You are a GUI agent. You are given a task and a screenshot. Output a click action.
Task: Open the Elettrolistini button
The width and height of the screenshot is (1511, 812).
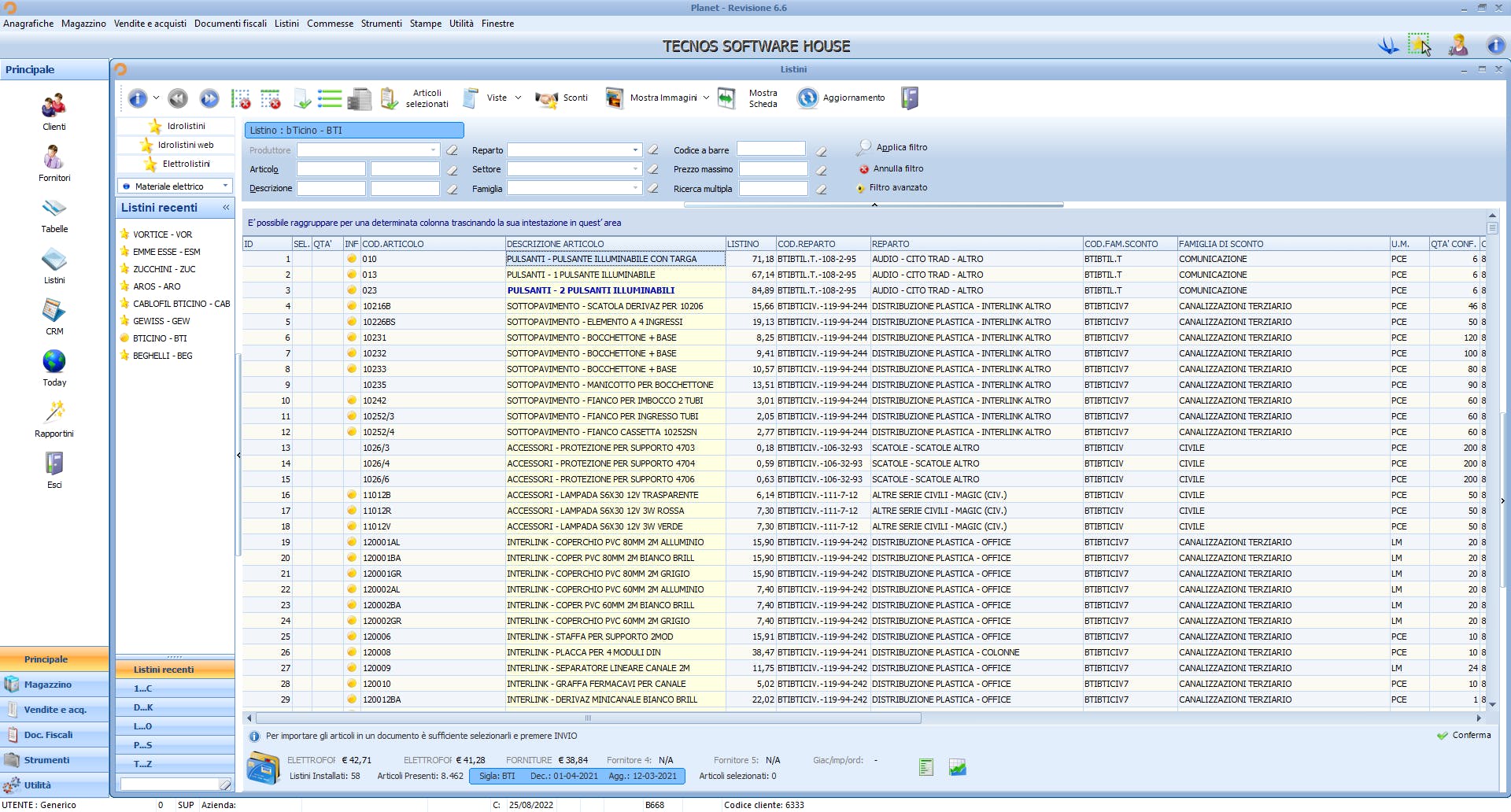[x=175, y=164]
